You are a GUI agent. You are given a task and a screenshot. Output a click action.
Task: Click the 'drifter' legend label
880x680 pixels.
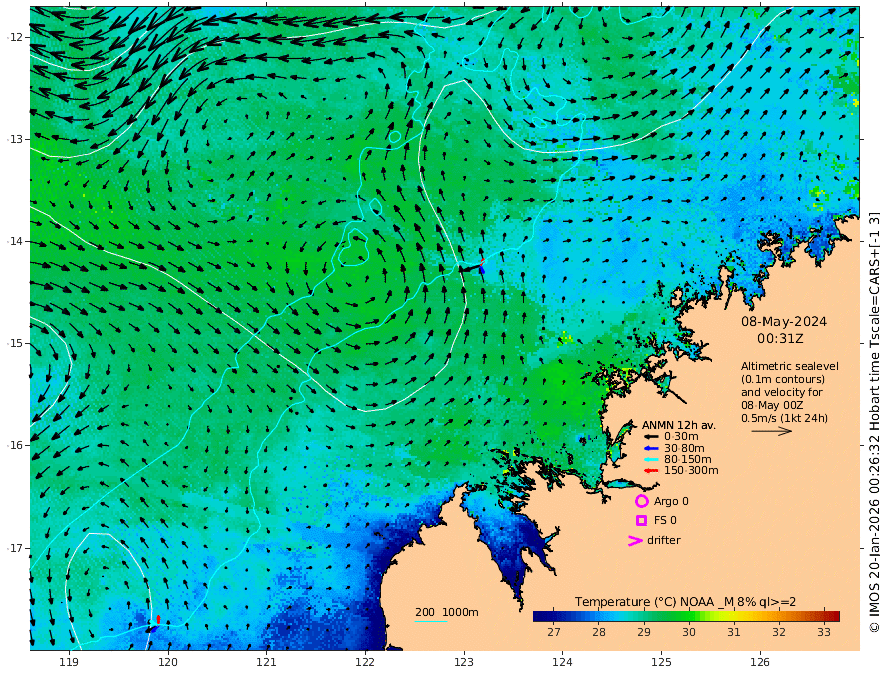point(663,540)
